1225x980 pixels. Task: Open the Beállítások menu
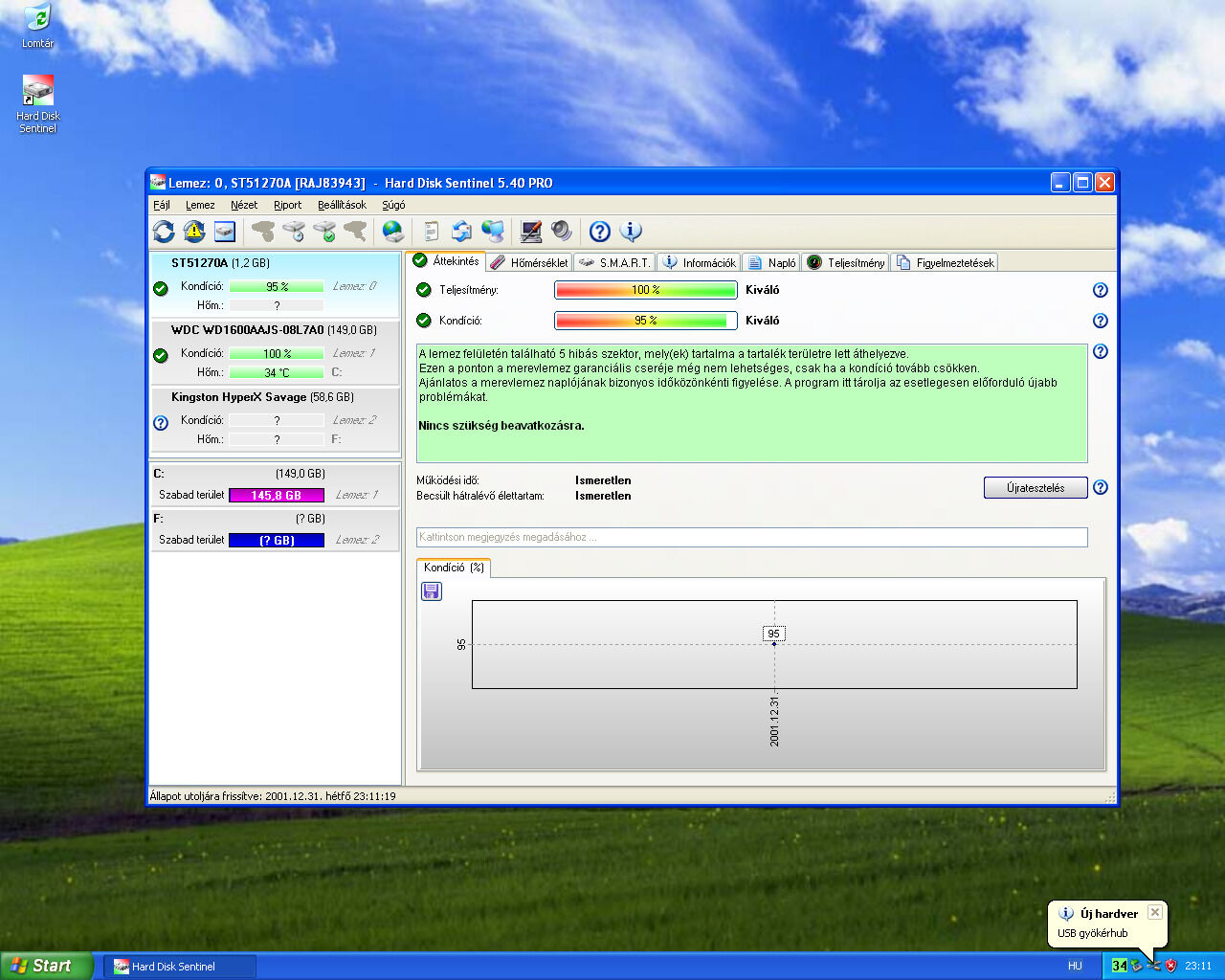click(342, 205)
